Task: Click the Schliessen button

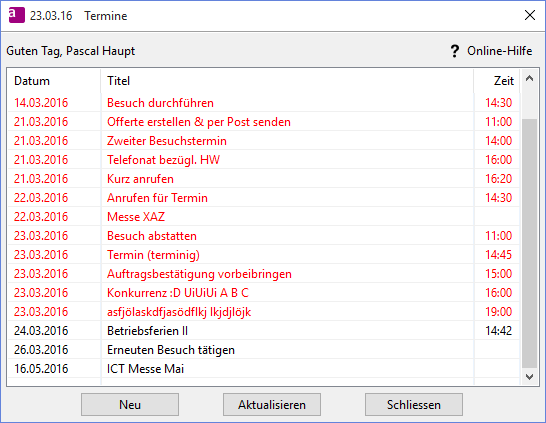Action: pyautogui.click(x=414, y=405)
